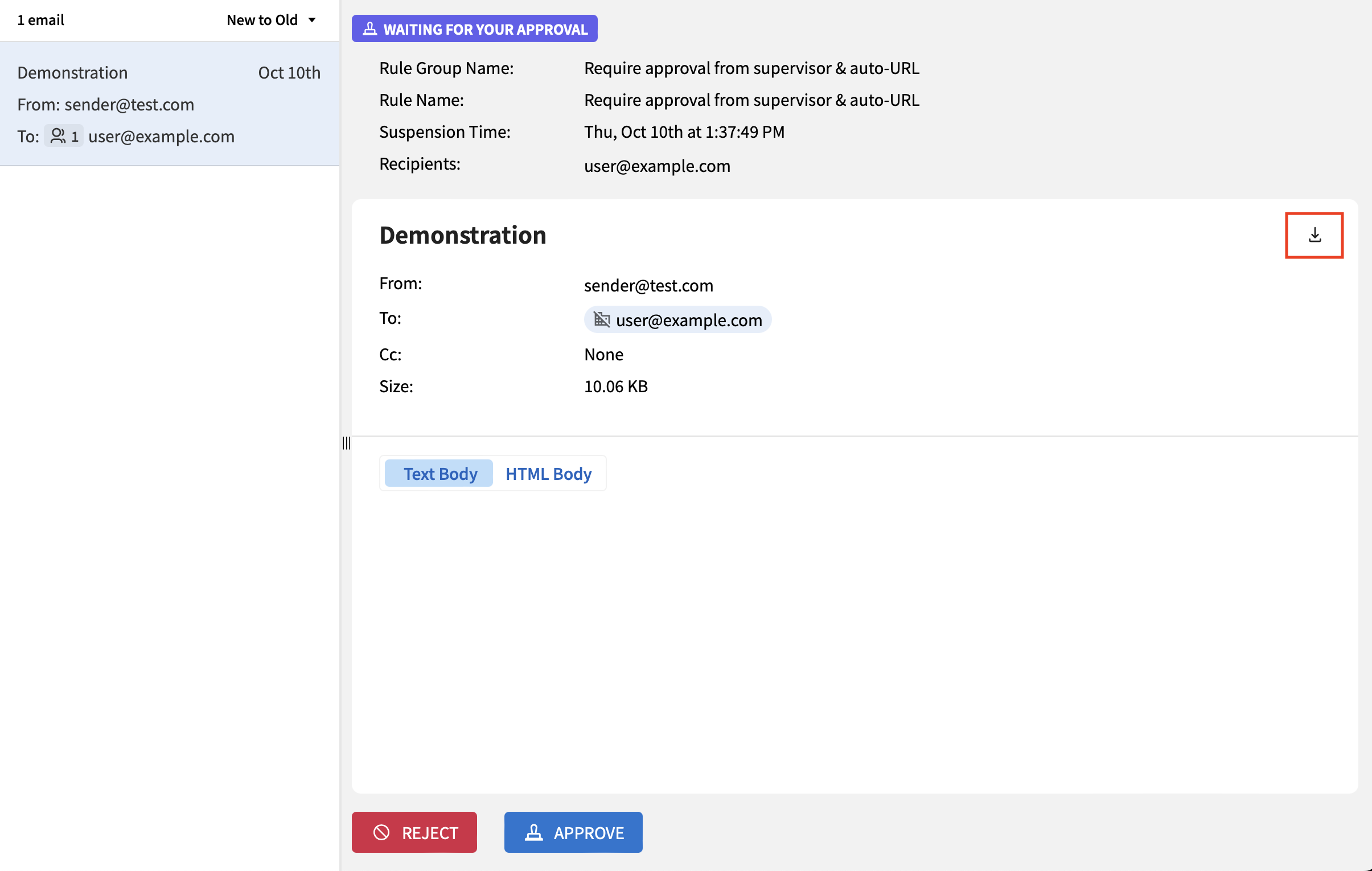Click the user@example.com recipient chip

pos(677,319)
